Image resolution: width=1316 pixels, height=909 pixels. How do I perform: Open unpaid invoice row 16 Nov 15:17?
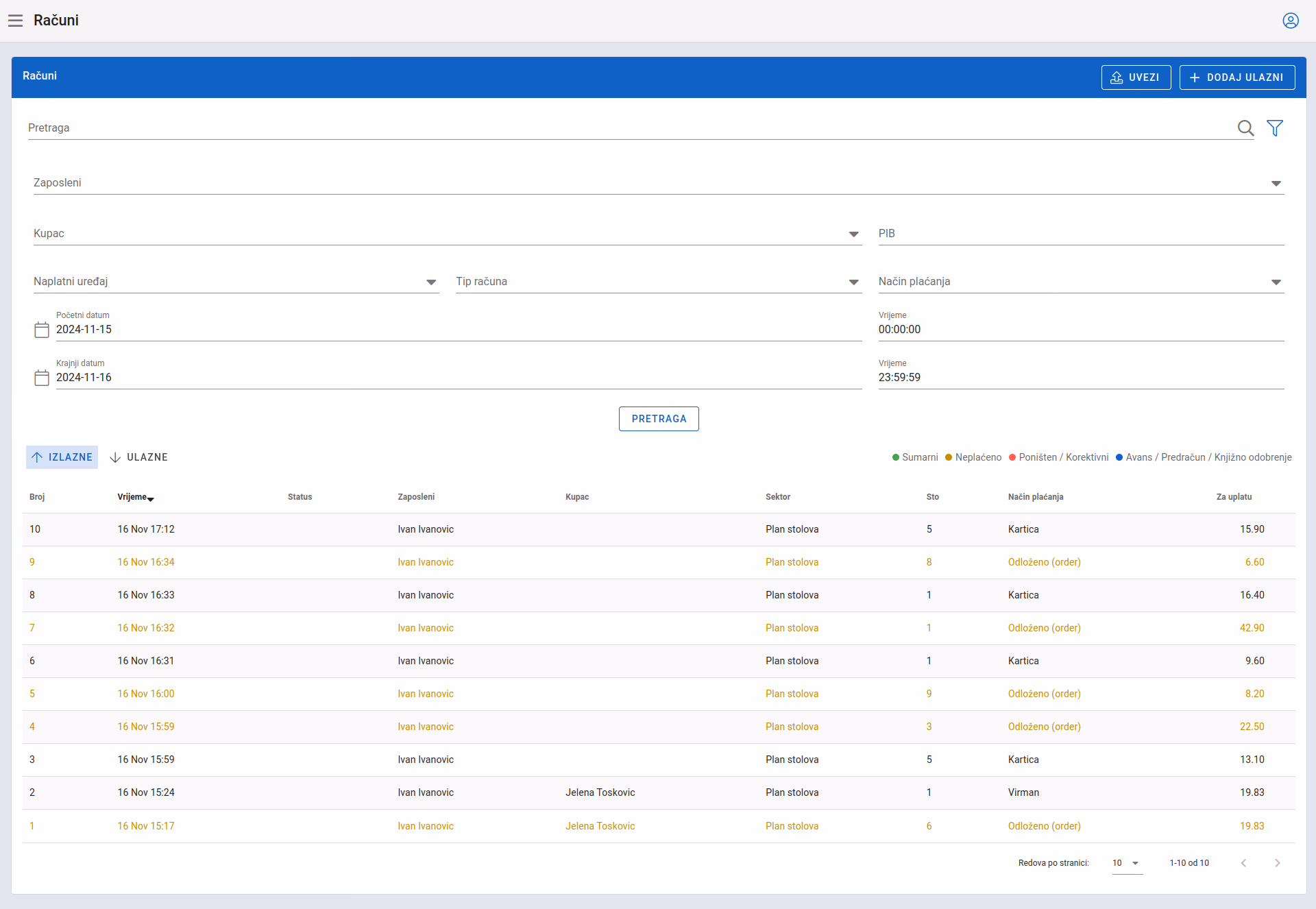pyautogui.click(x=659, y=826)
